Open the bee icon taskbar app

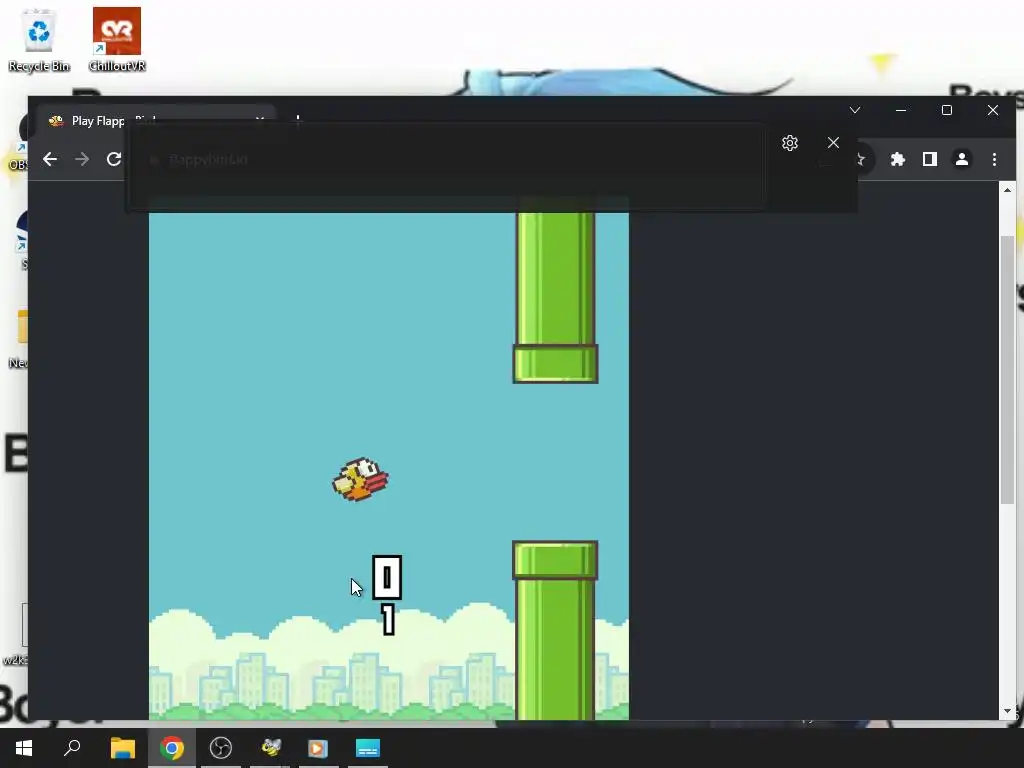tap(270, 748)
